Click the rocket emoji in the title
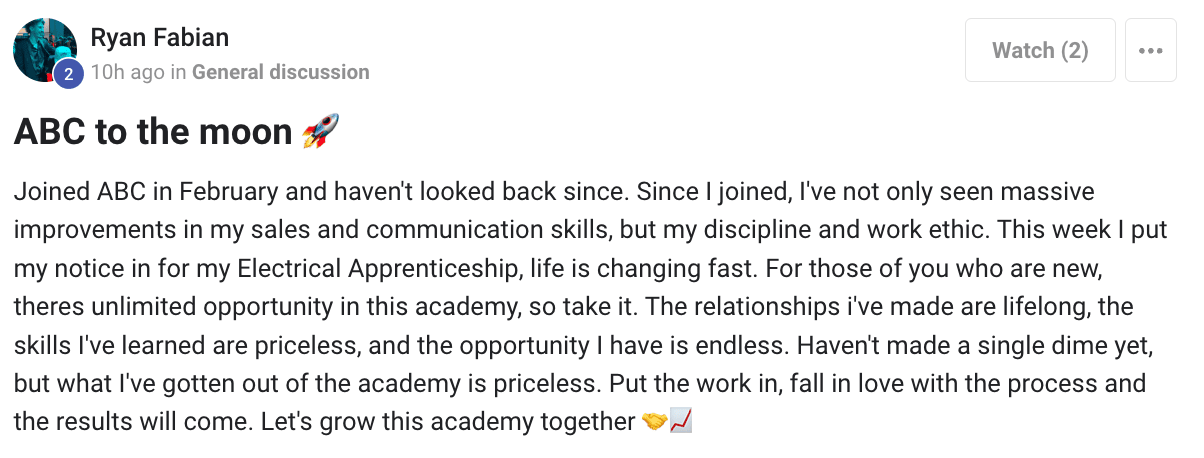 [x=320, y=131]
